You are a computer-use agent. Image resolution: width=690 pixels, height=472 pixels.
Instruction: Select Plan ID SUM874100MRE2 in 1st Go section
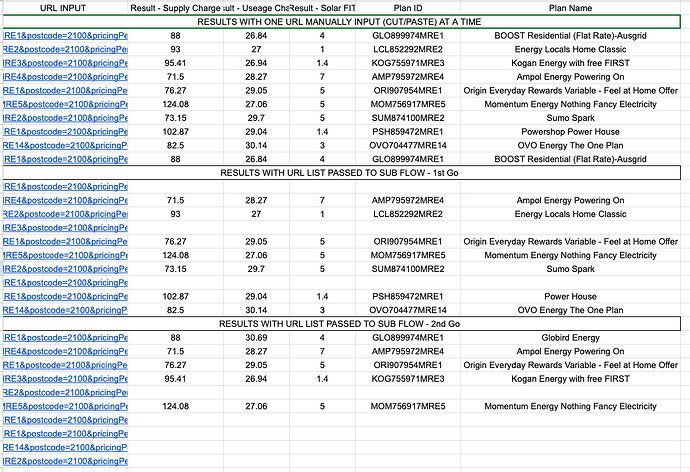pos(408,269)
